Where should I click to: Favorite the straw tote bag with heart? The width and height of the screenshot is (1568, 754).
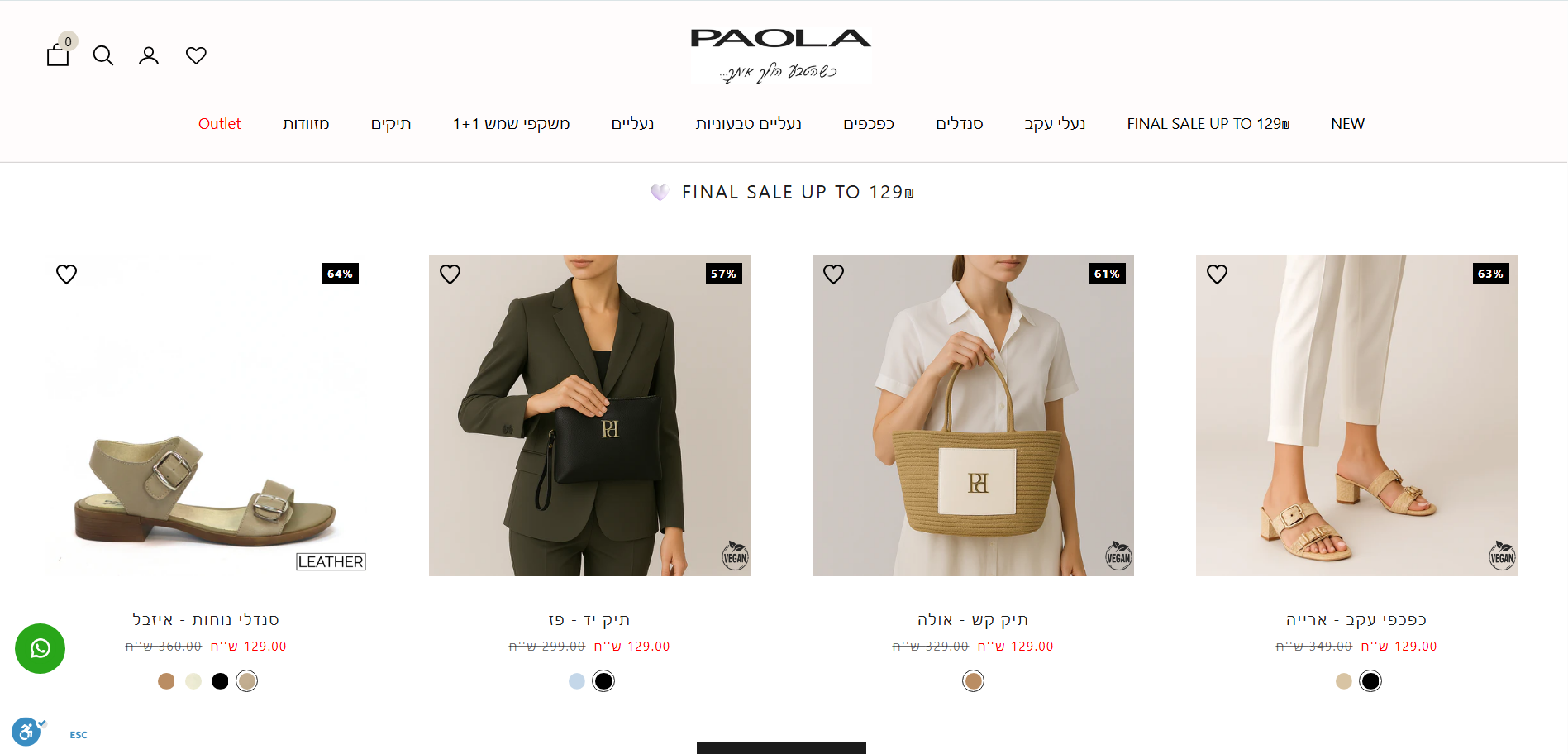833,274
